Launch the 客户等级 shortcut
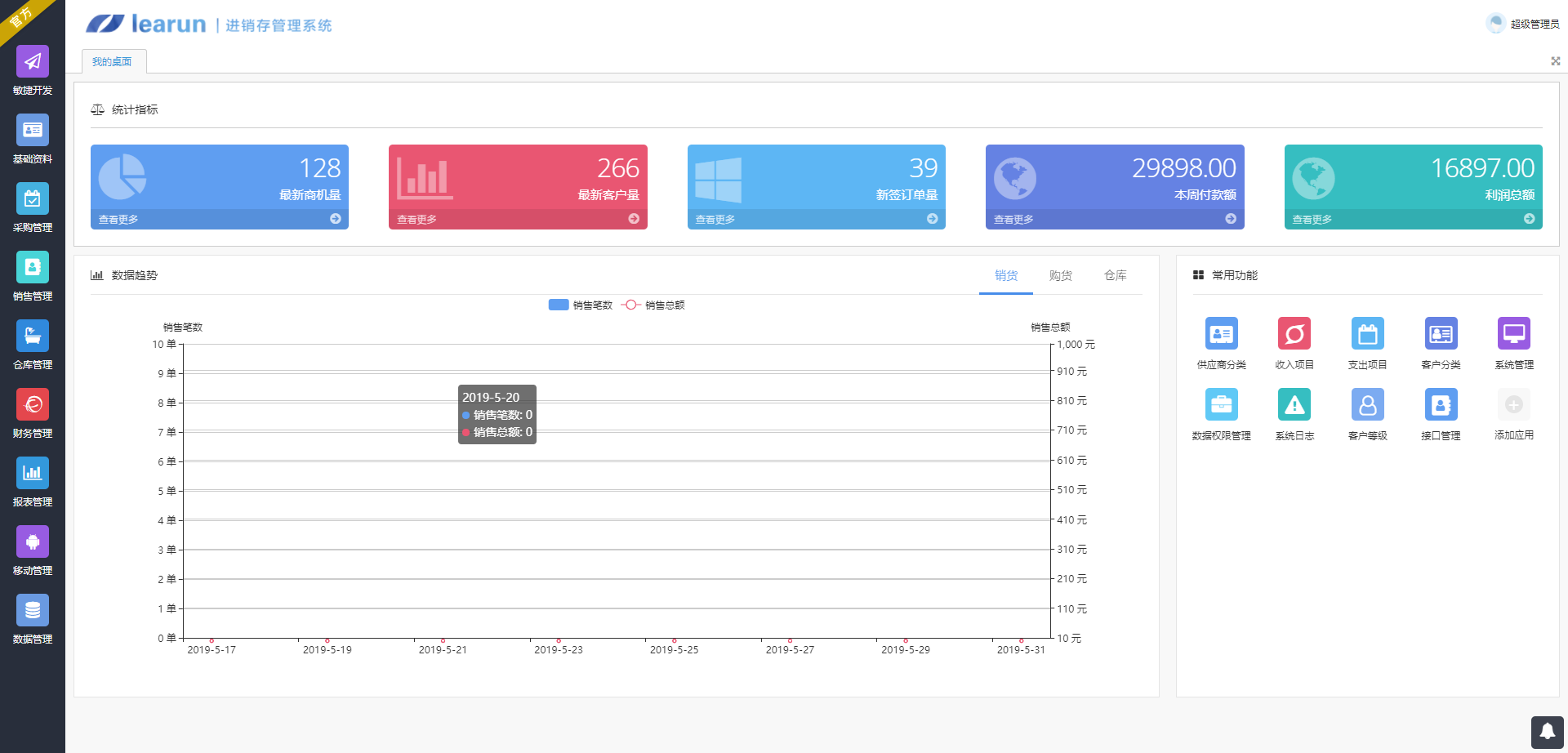 point(1368,414)
